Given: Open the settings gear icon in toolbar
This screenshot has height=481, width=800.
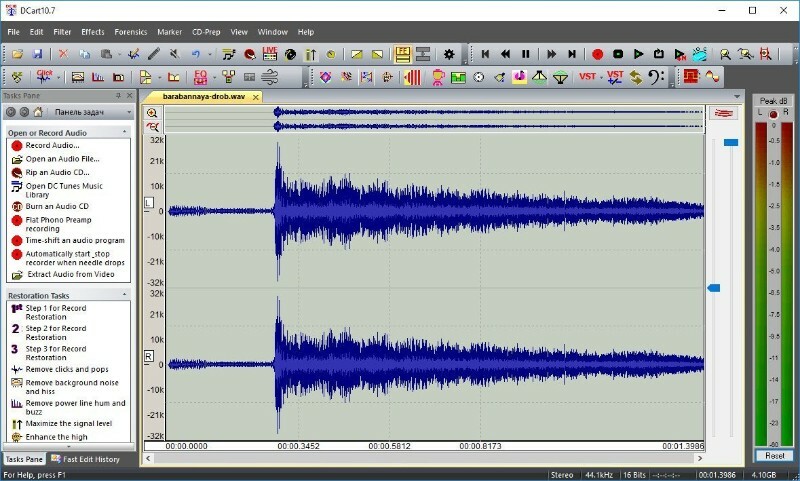Looking at the screenshot, I should (449, 54).
